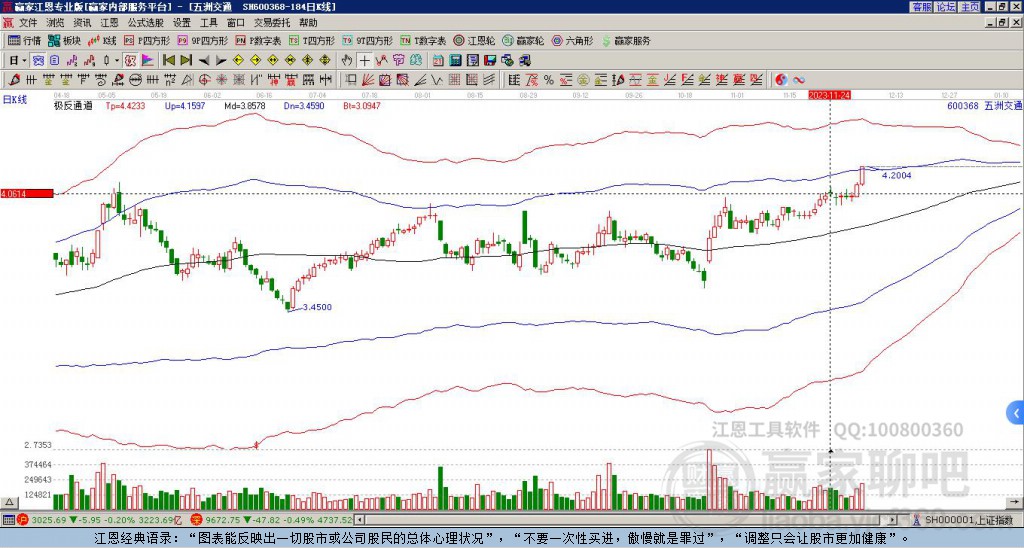Click the black right arrow icon

(x=221, y=61)
